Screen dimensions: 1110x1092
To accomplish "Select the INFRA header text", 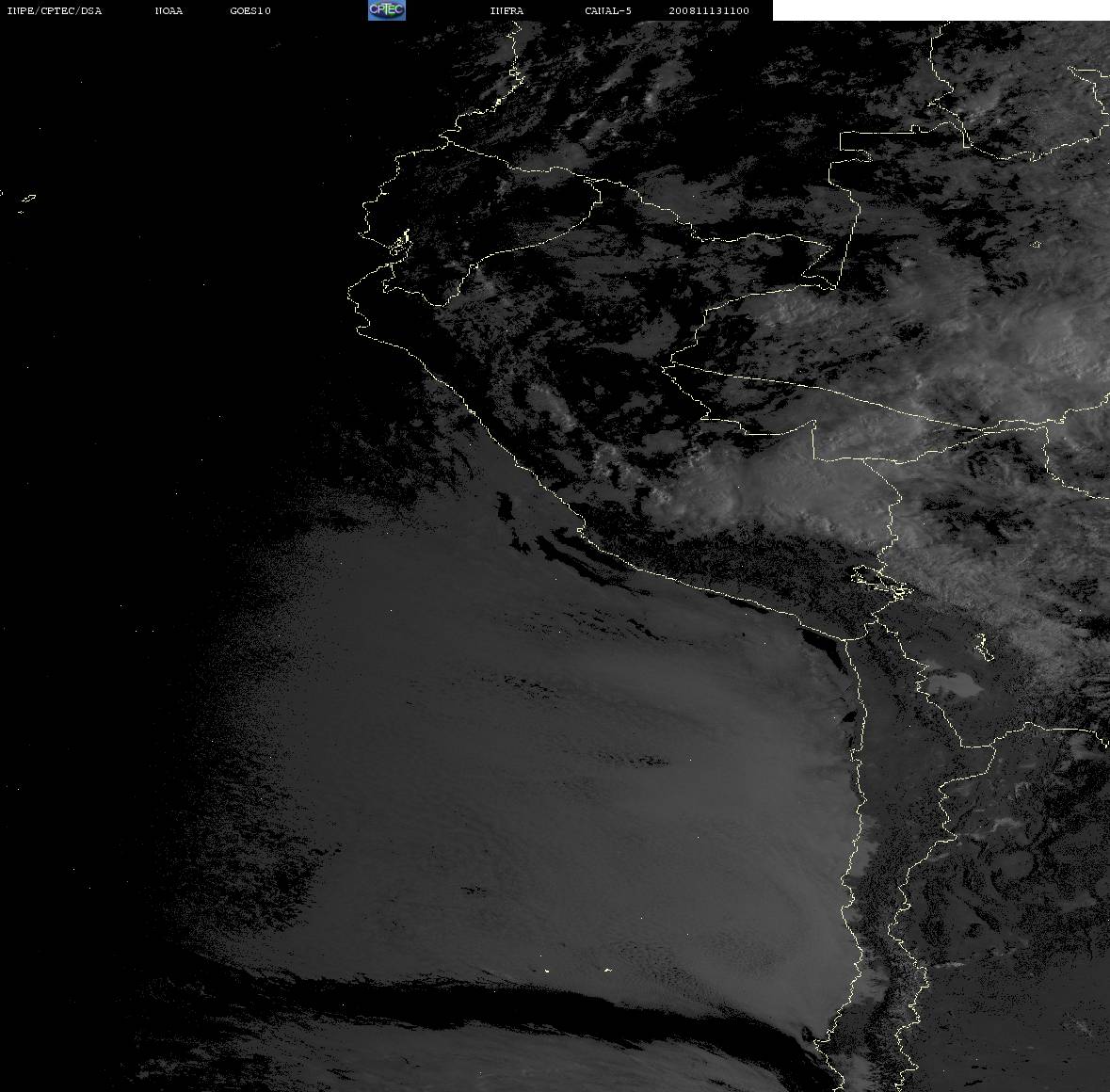I will (507, 10).
